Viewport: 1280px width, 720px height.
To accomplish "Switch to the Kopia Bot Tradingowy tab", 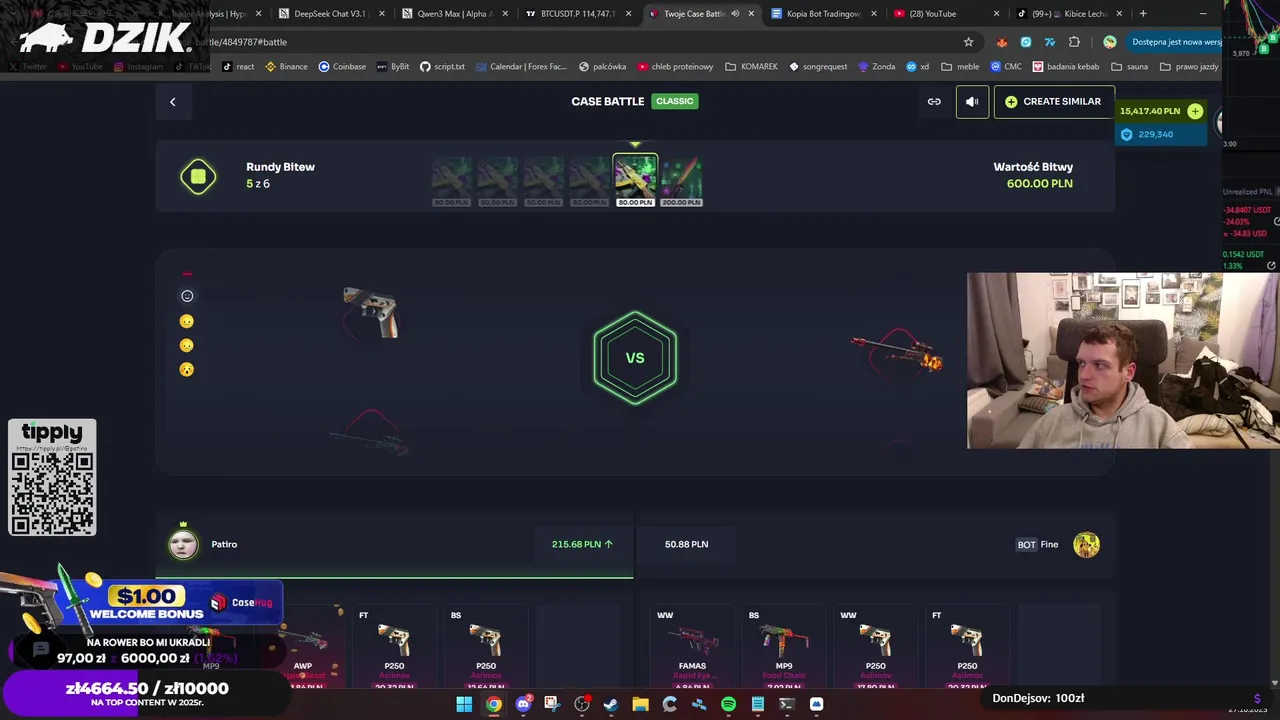I will click(824, 14).
